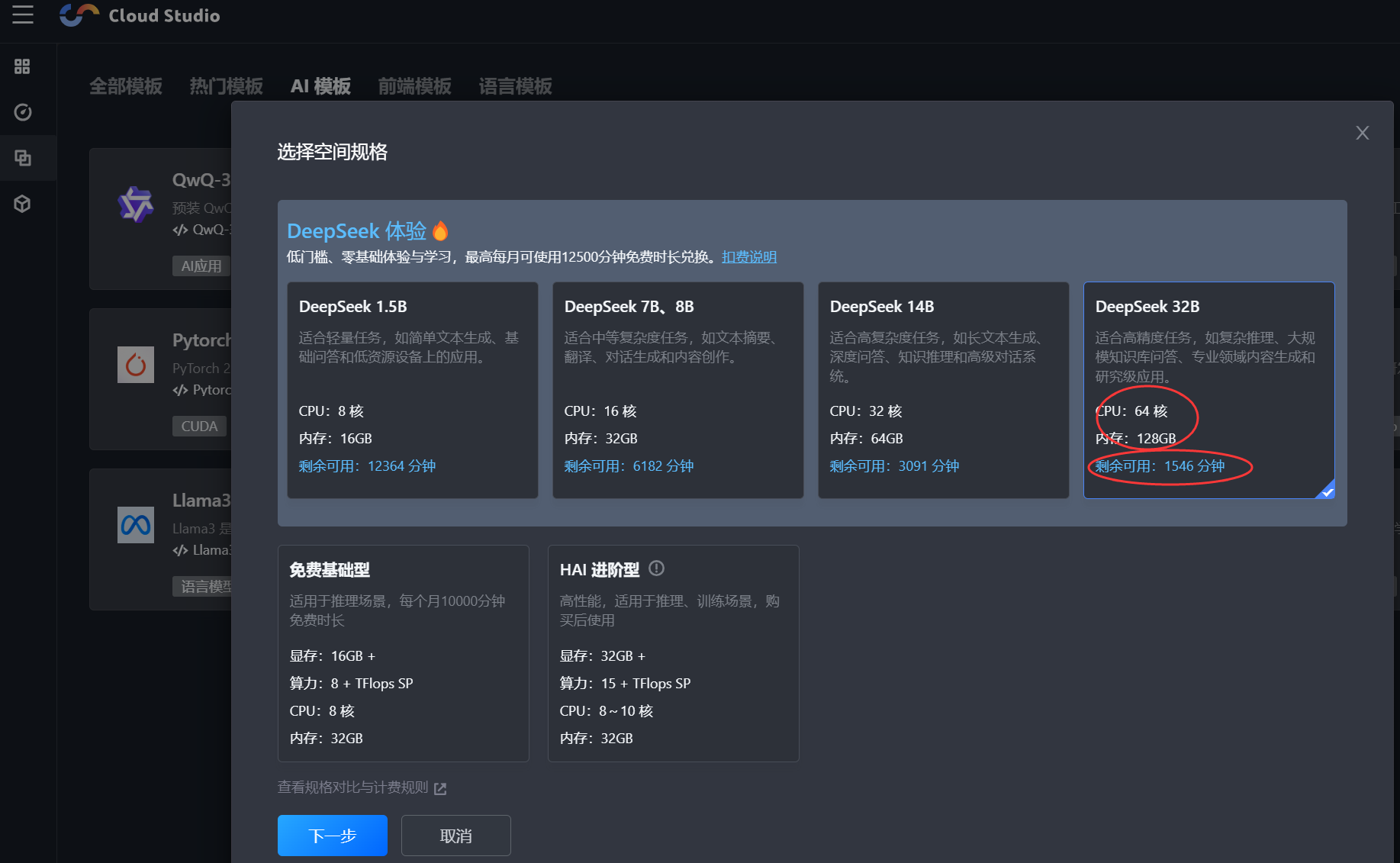Open the cube package sidebar icon
This screenshot has height=863, width=1400.
(x=22, y=204)
